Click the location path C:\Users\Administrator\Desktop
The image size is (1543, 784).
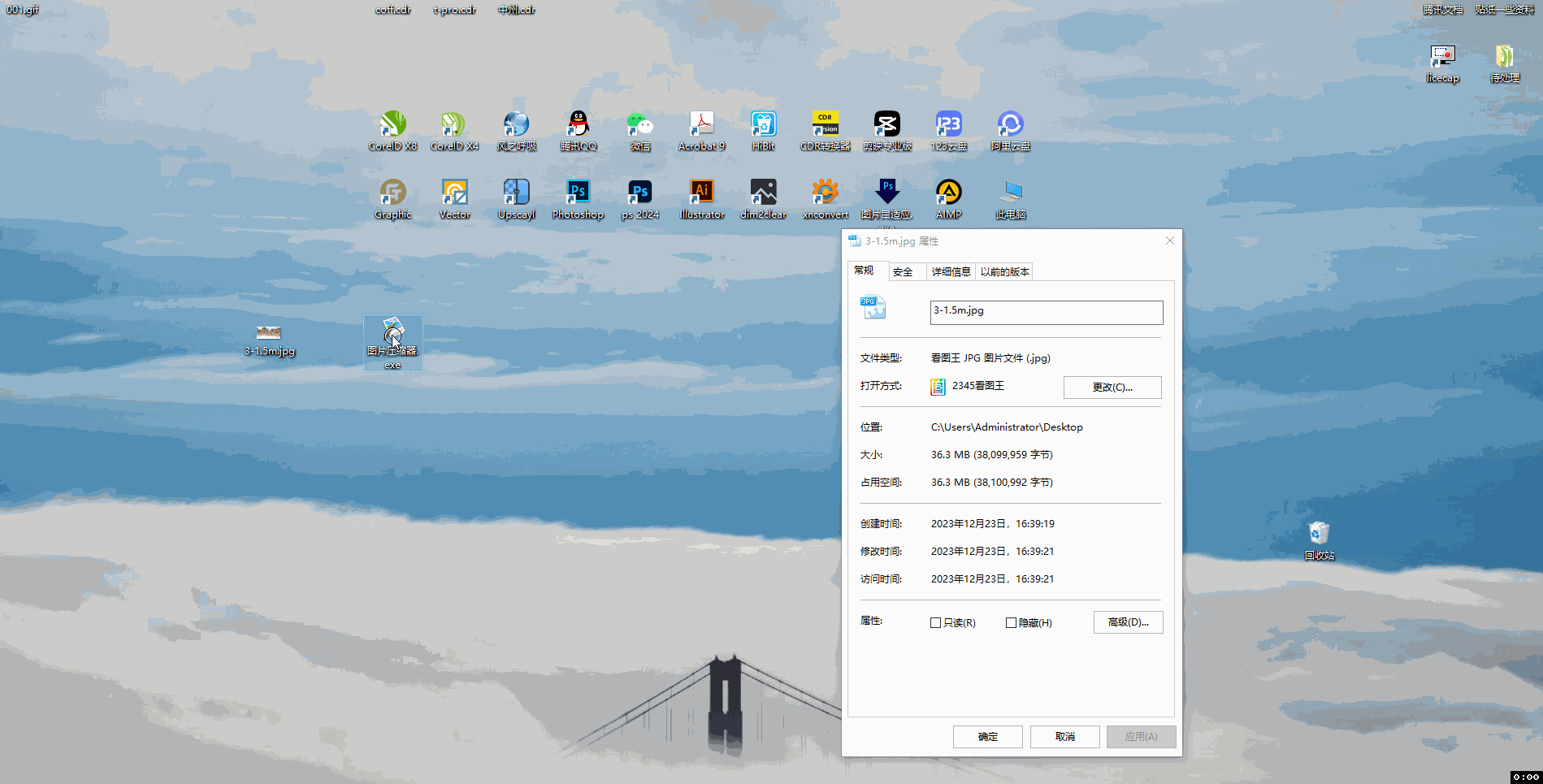coord(1007,427)
